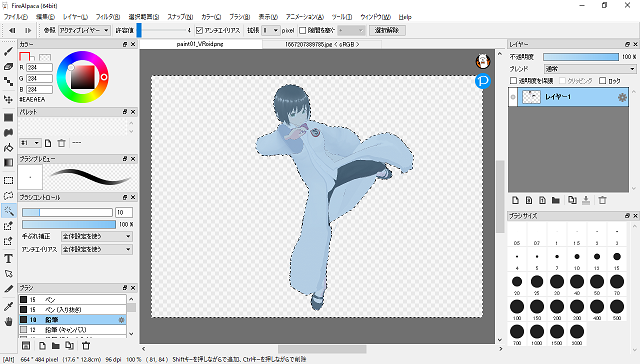Screen dimensions: 640x364
Task: Select the transparent color swatch in color panel
Action: click(45, 57)
